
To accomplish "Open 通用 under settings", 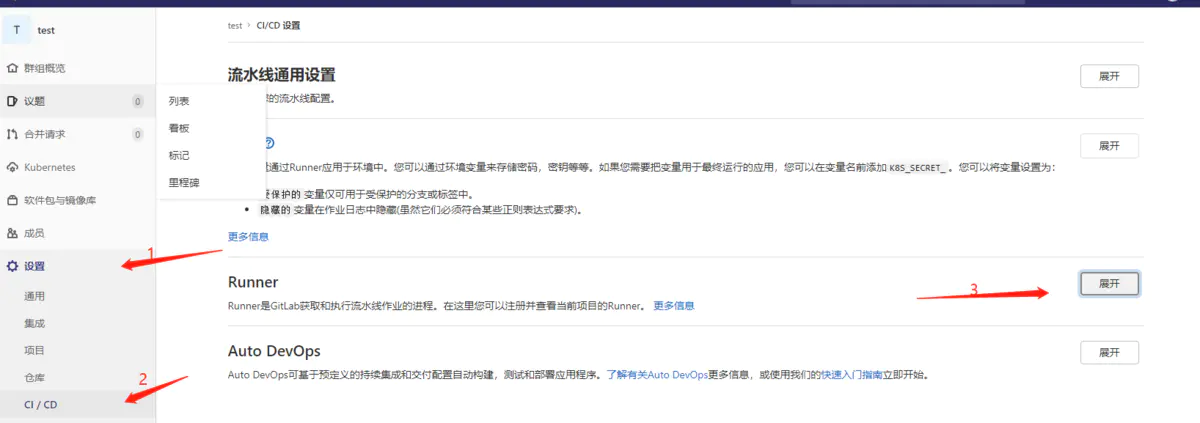I will point(34,296).
